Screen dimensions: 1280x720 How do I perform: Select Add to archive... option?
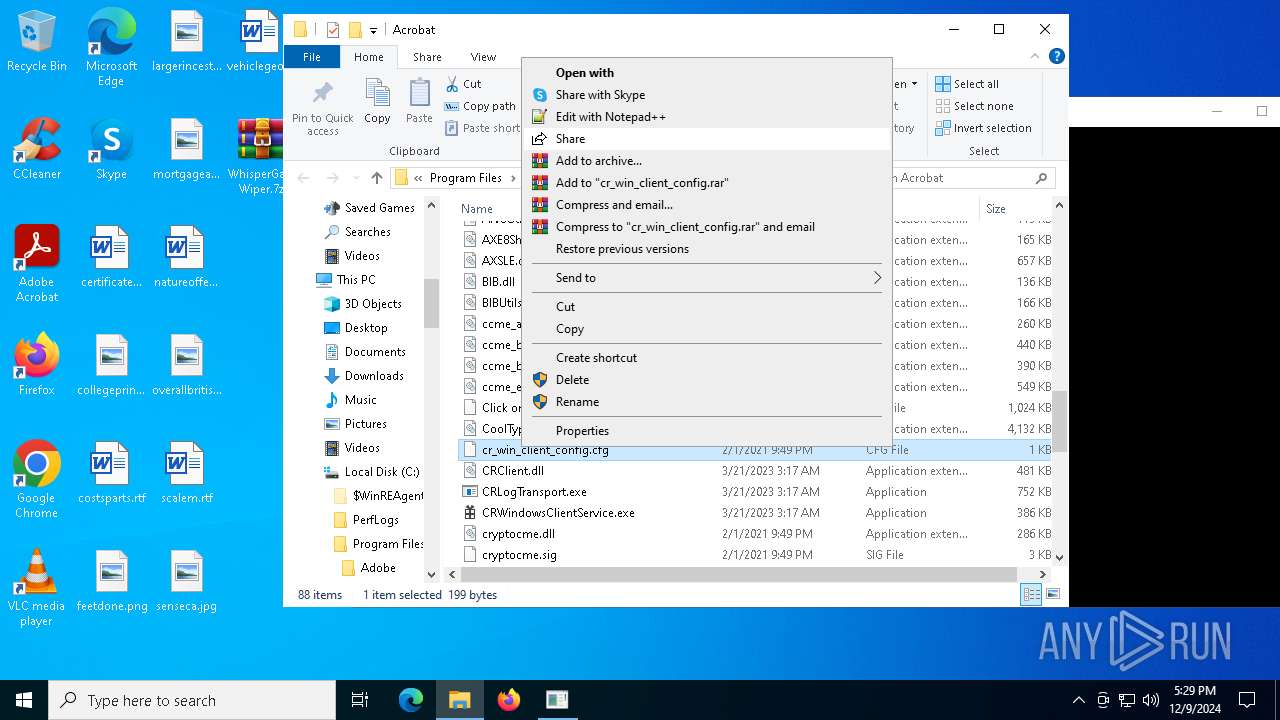tap(706, 161)
